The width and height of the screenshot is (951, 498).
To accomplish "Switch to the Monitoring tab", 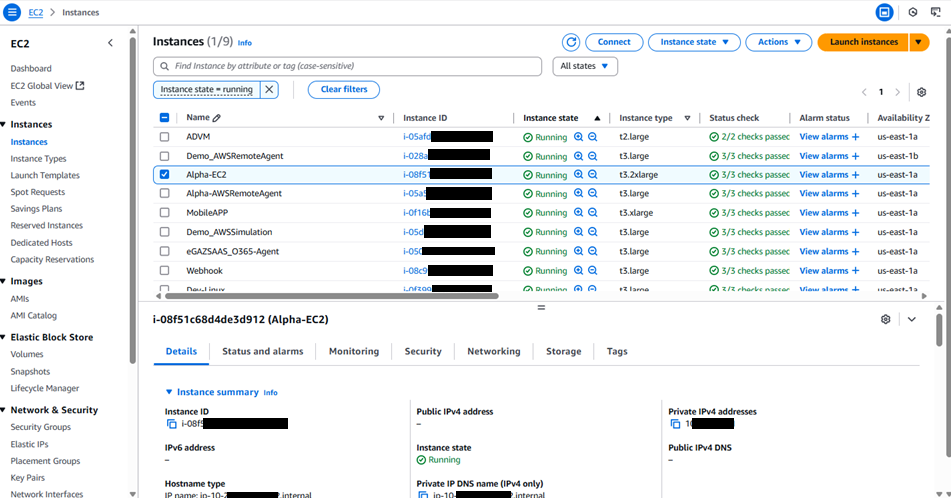I will 354,351.
